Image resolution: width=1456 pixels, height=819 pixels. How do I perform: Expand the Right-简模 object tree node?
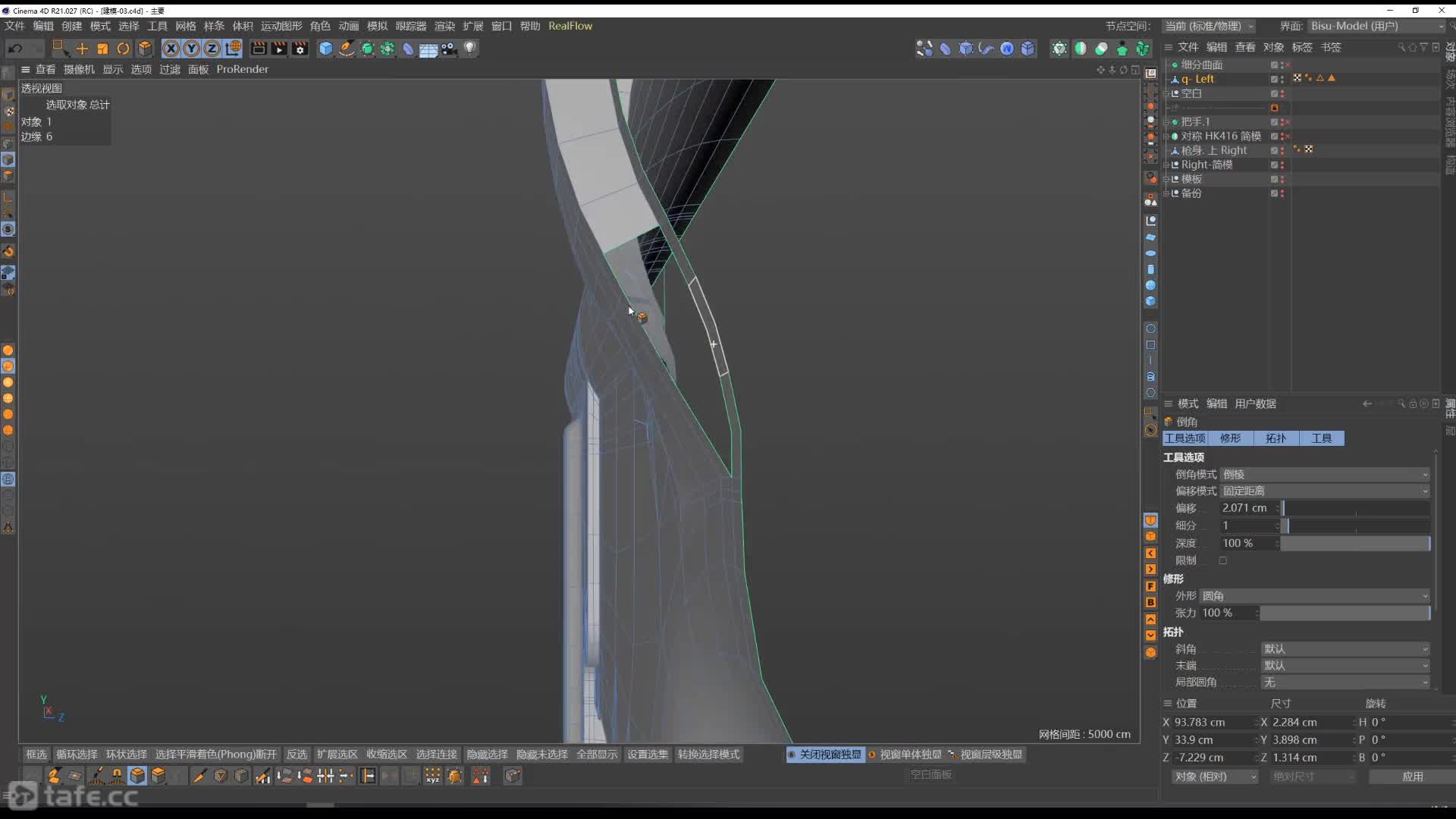click(x=1166, y=165)
